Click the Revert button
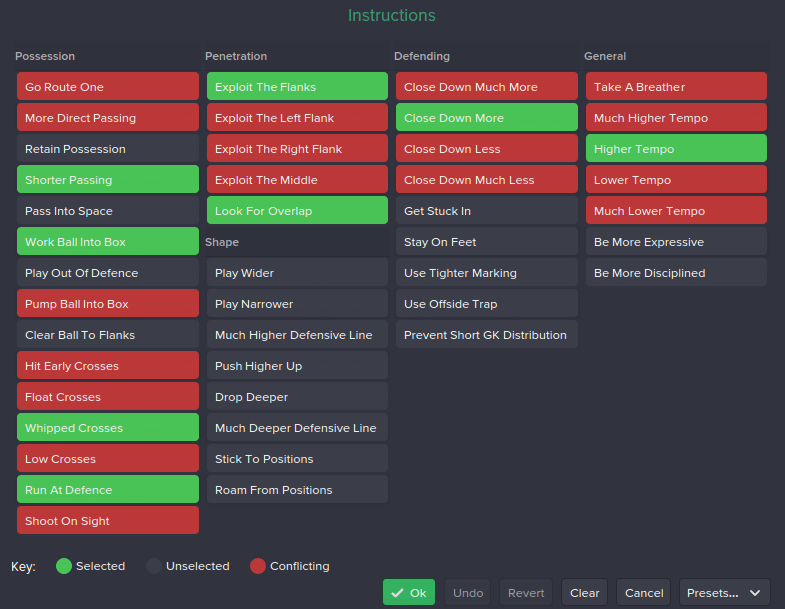The image size is (785, 609). coord(526,592)
